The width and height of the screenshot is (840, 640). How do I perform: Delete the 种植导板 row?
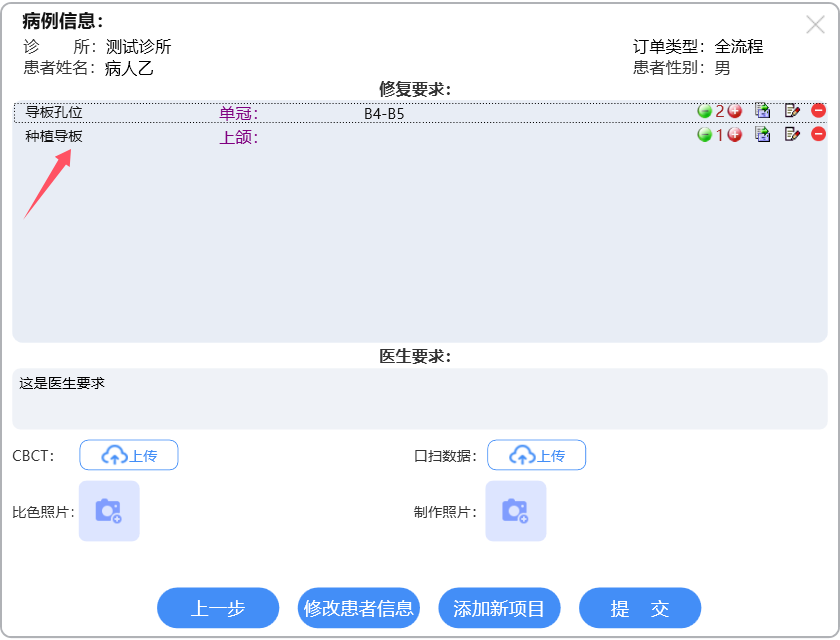point(818,135)
